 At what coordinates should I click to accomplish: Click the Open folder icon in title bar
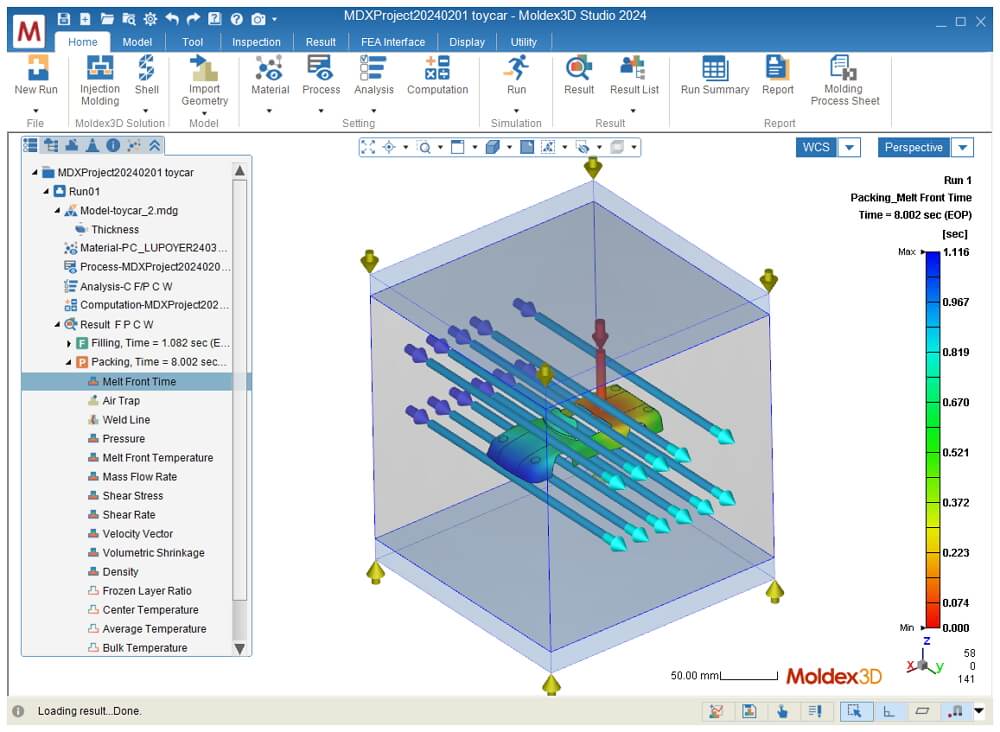click(107, 18)
